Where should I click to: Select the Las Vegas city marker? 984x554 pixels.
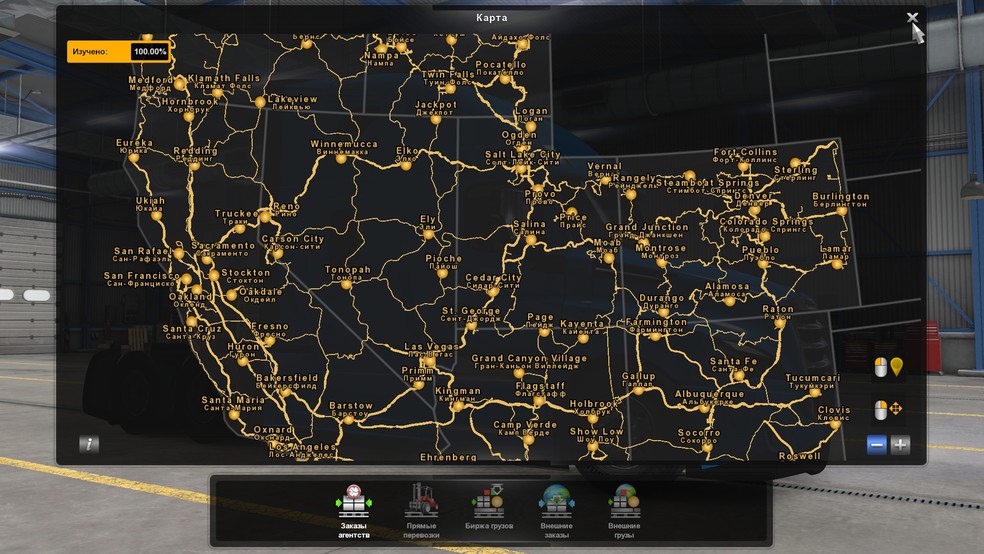(x=427, y=360)
